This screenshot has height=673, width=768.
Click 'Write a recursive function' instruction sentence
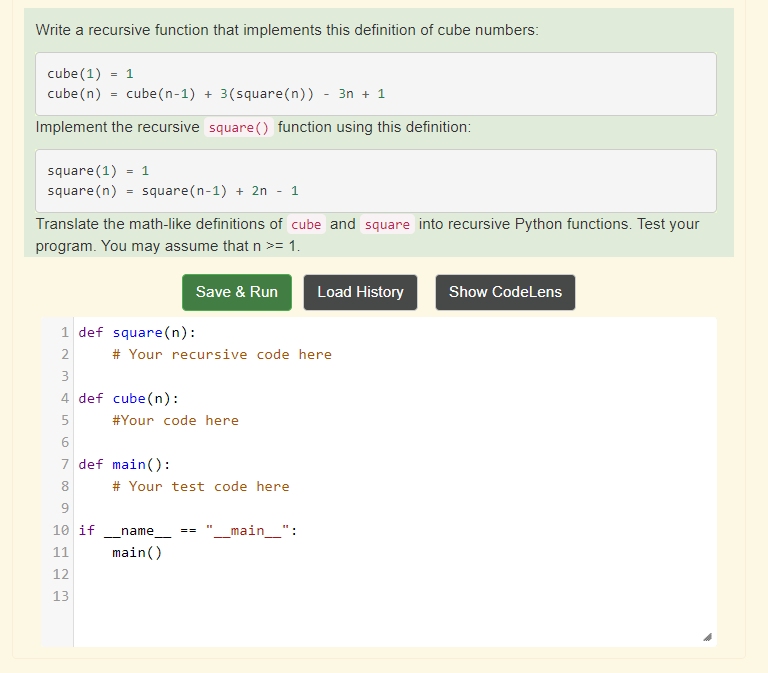(287, 30)
